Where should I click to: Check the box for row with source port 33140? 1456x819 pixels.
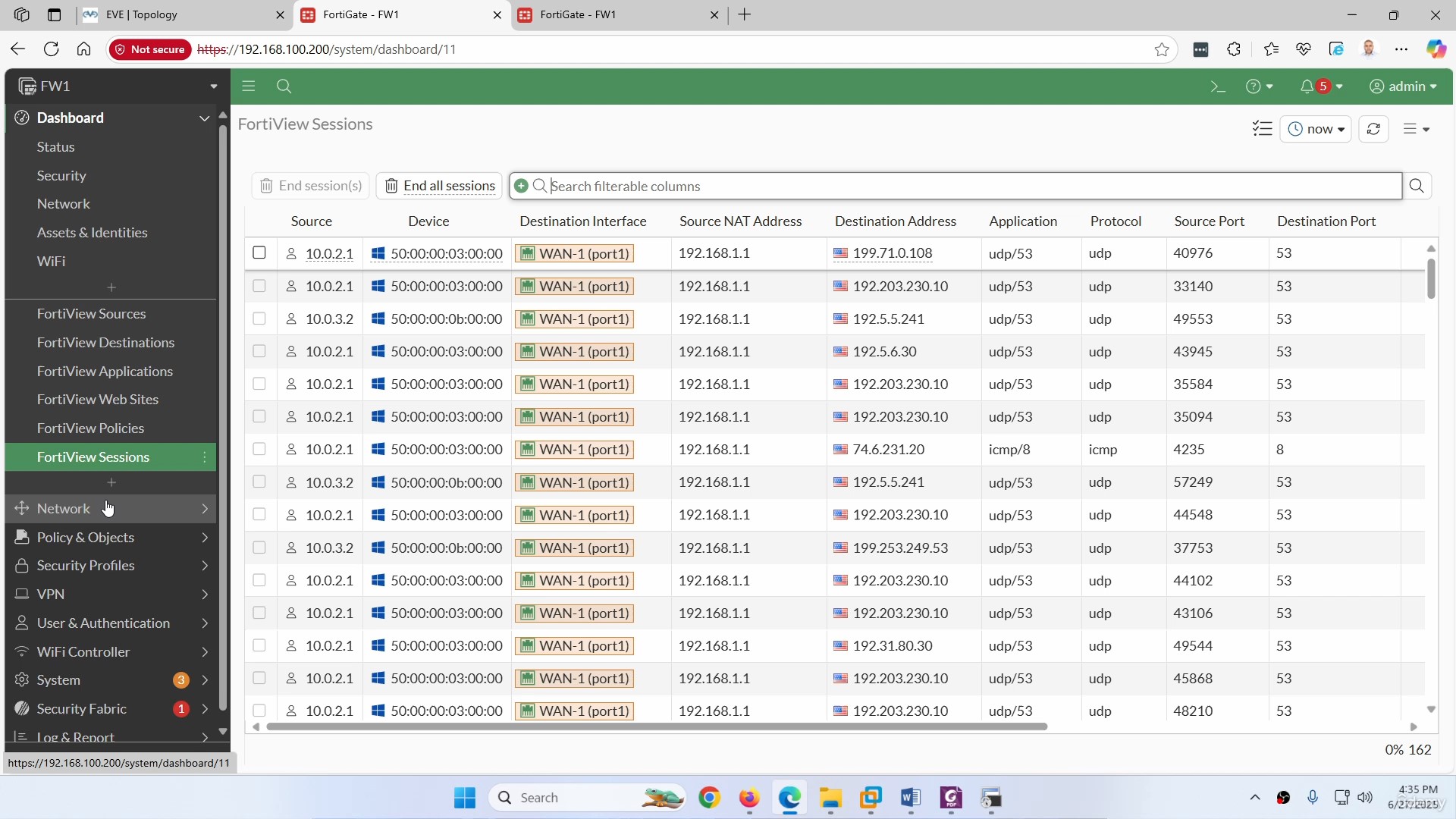click(259, 286)
